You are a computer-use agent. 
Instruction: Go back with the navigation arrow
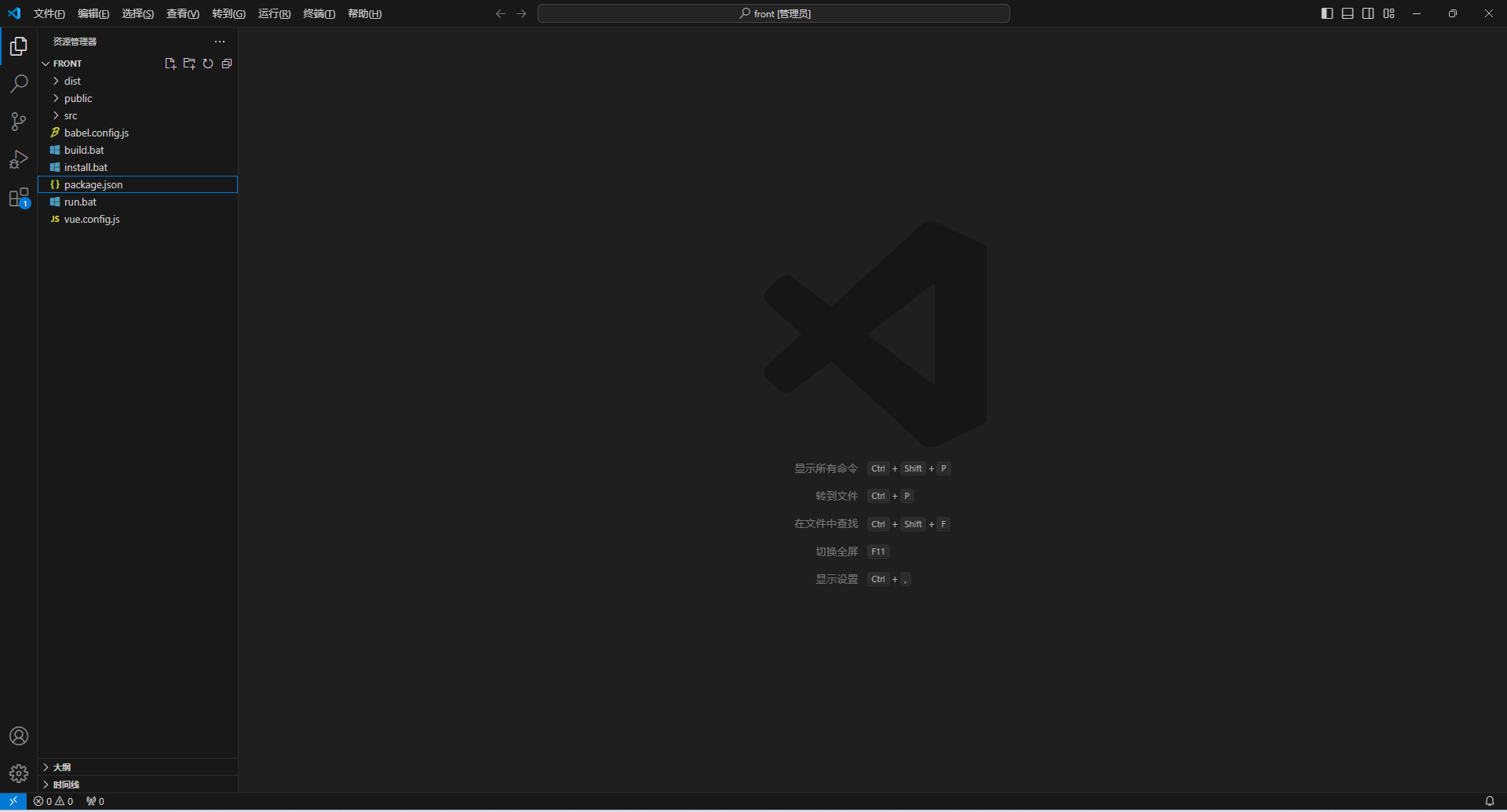pos(501,13)
